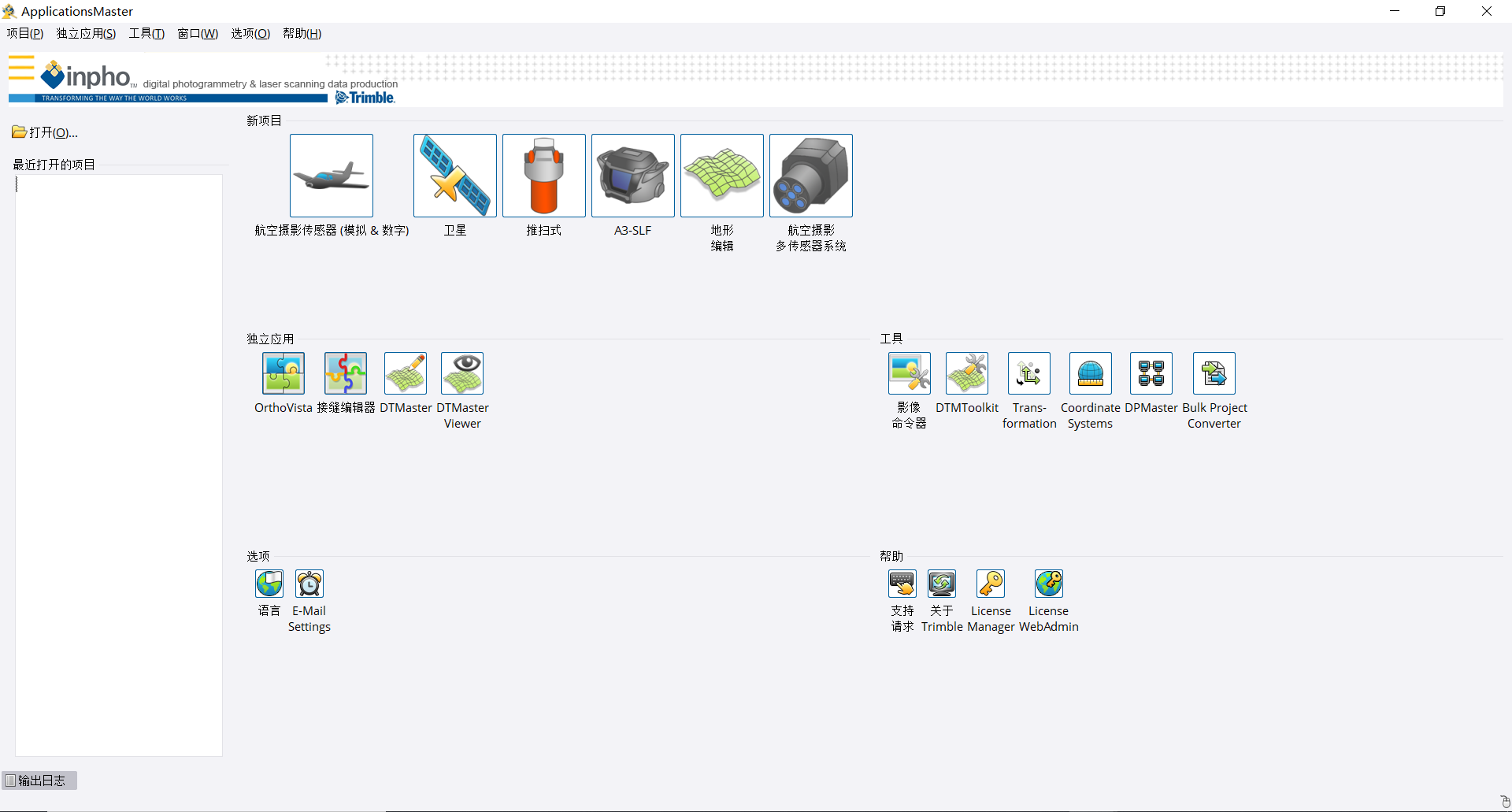Launch OrthoVista application
The height and width of the screenshot is (812, 1512).
tap(283, 373)
